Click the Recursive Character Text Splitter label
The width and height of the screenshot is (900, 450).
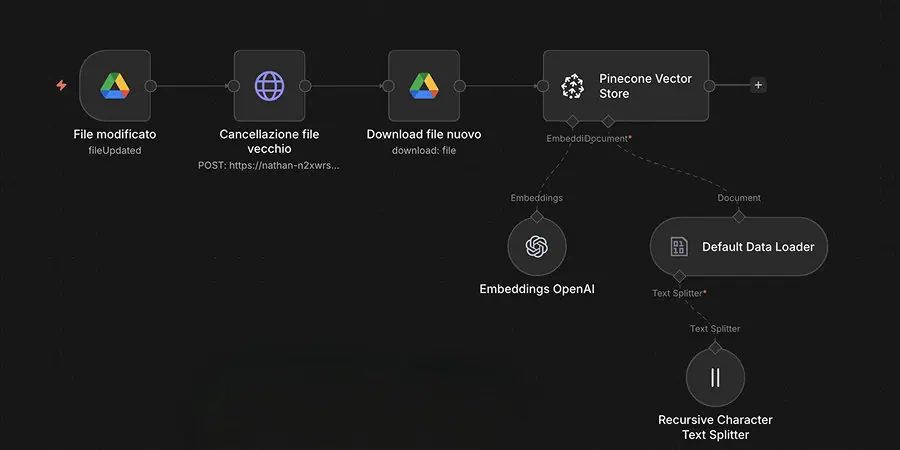point(715,427)
